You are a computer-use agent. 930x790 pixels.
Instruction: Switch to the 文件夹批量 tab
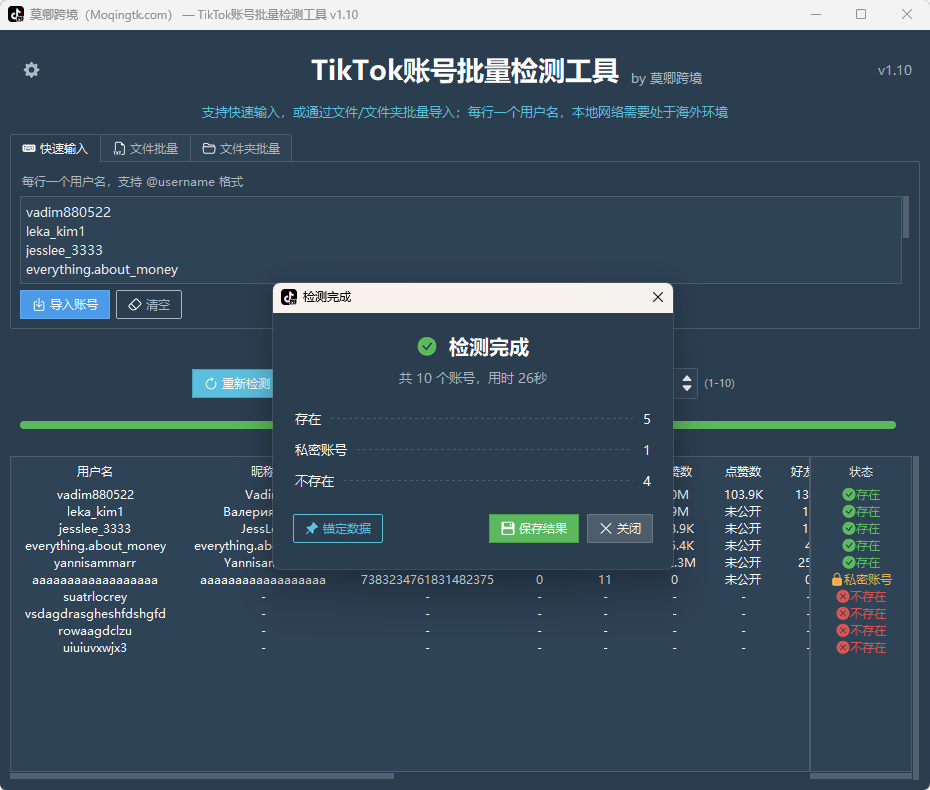coord(241,148)
